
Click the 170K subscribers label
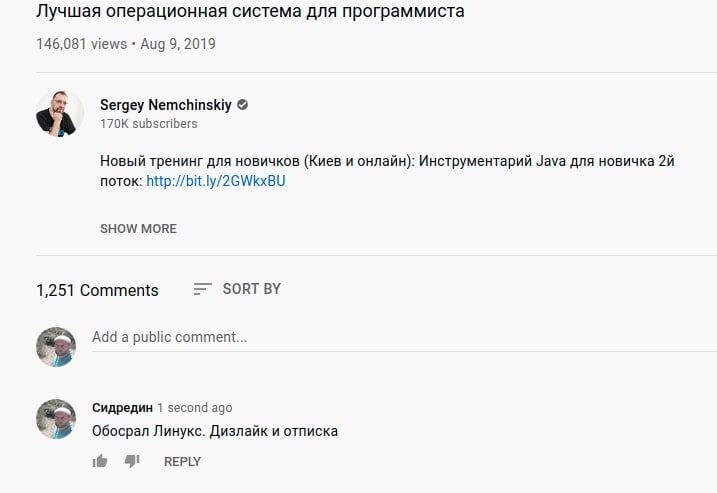click(x=149, y=124)
